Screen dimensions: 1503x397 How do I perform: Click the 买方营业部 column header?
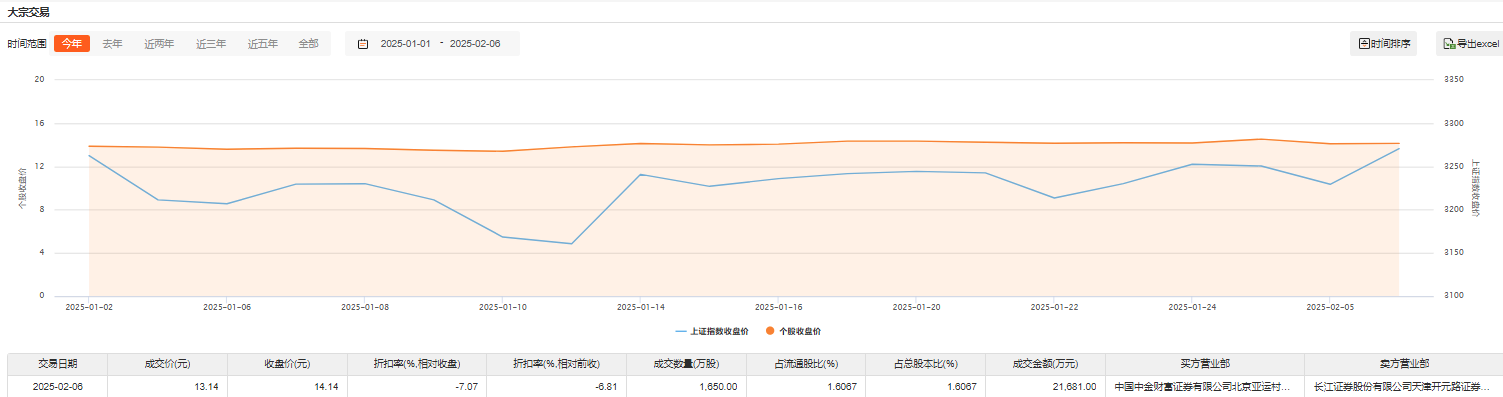click(1204, 364)
